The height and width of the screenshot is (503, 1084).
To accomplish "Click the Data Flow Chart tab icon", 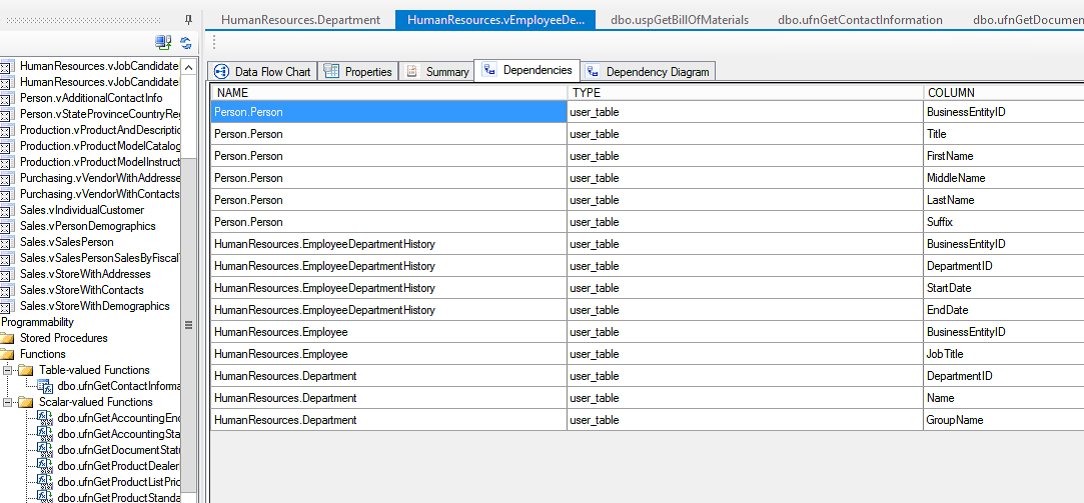I will click(x=222, y=71).
